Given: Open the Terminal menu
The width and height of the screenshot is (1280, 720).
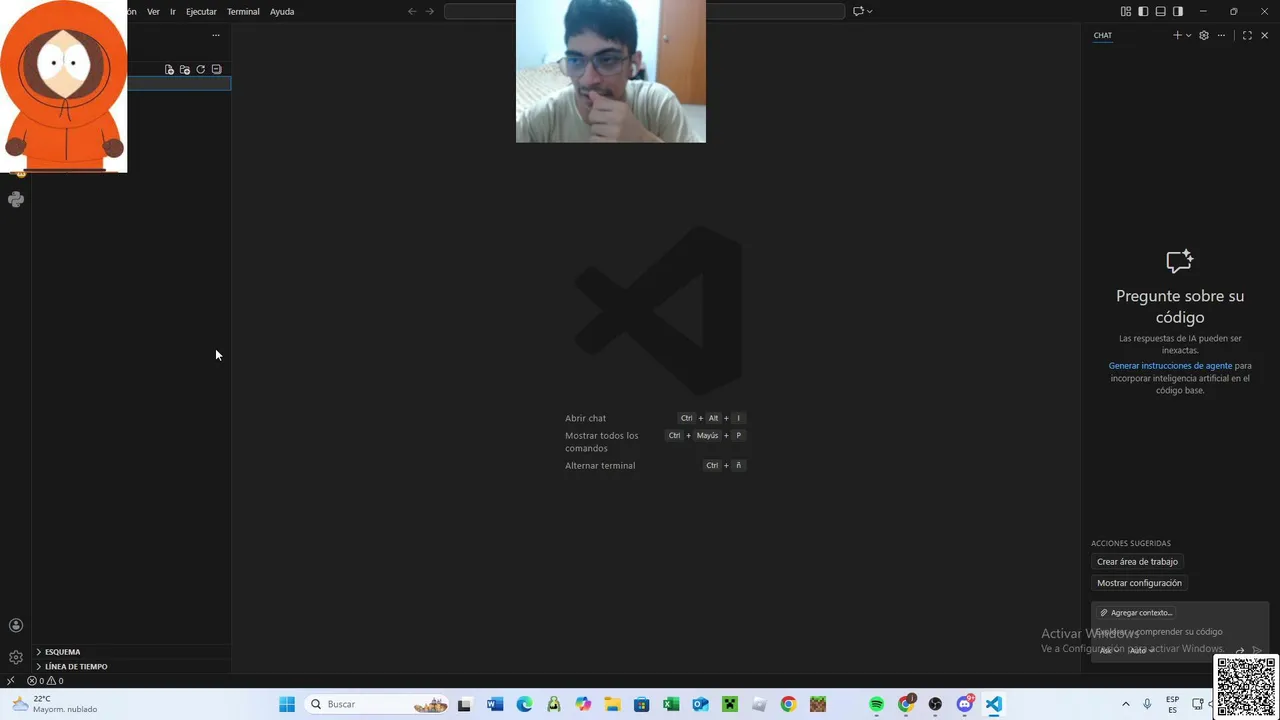Looking at the screenshot, I should coord(243,11).
